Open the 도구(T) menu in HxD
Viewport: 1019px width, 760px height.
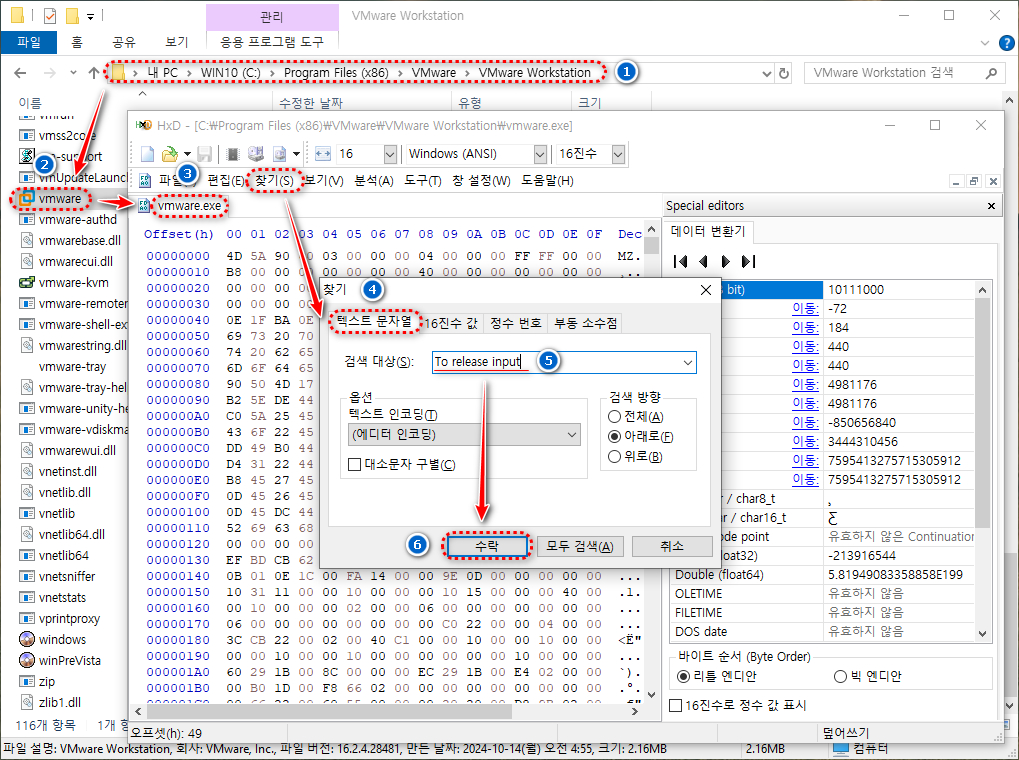[x=422, y=181]
